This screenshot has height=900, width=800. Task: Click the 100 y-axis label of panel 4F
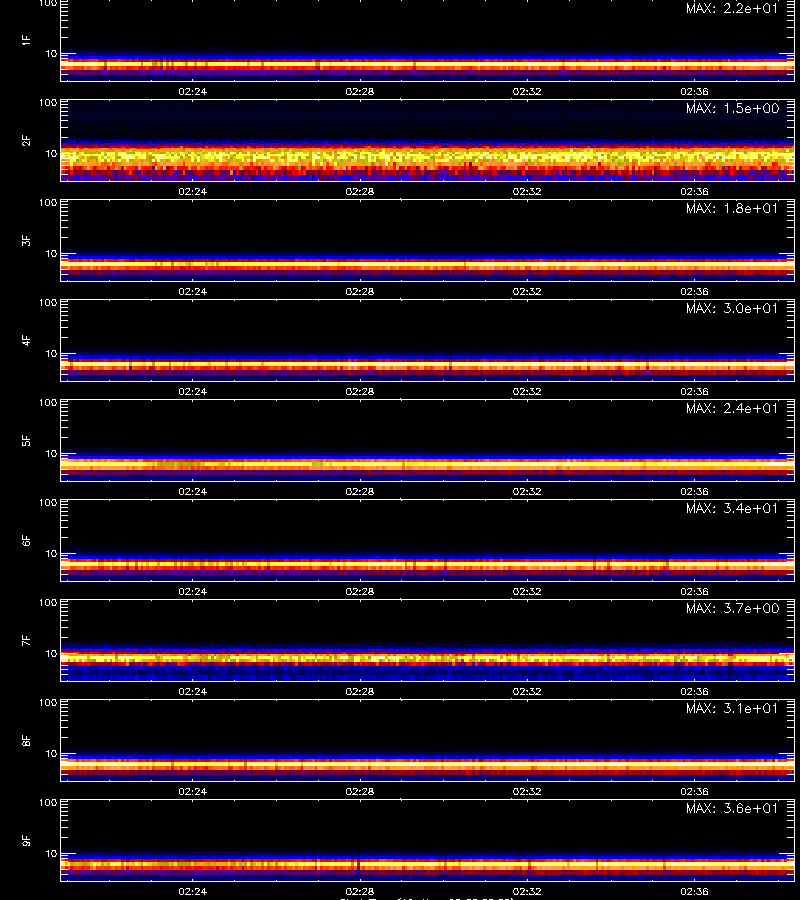(48, 302)
